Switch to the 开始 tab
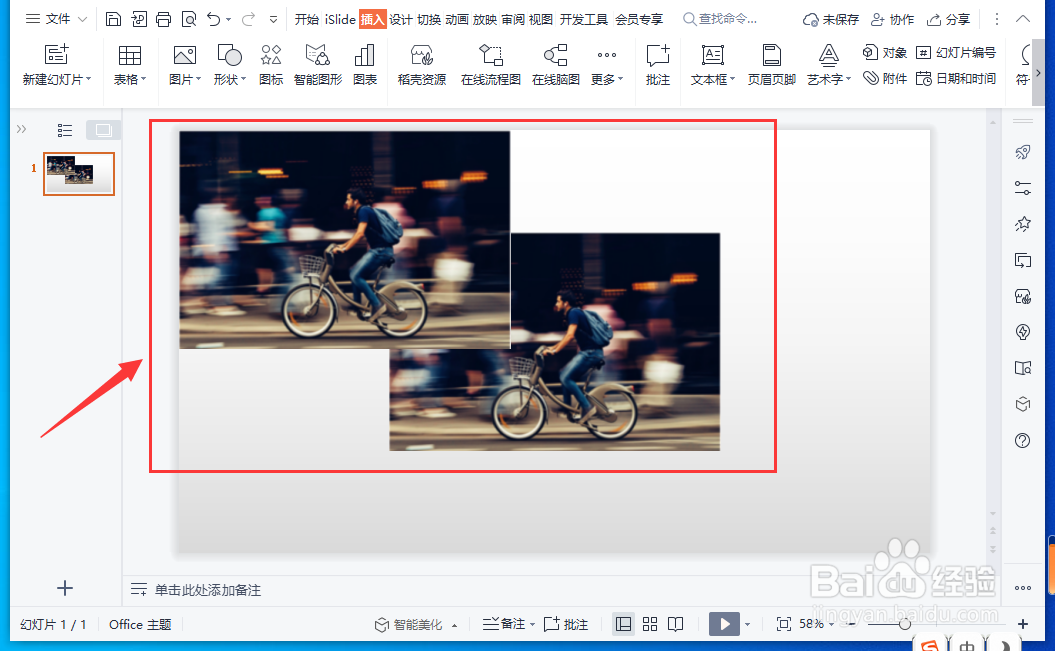Screen dimensions: 1055x651 pyautogui.click(x=307, y=20)
